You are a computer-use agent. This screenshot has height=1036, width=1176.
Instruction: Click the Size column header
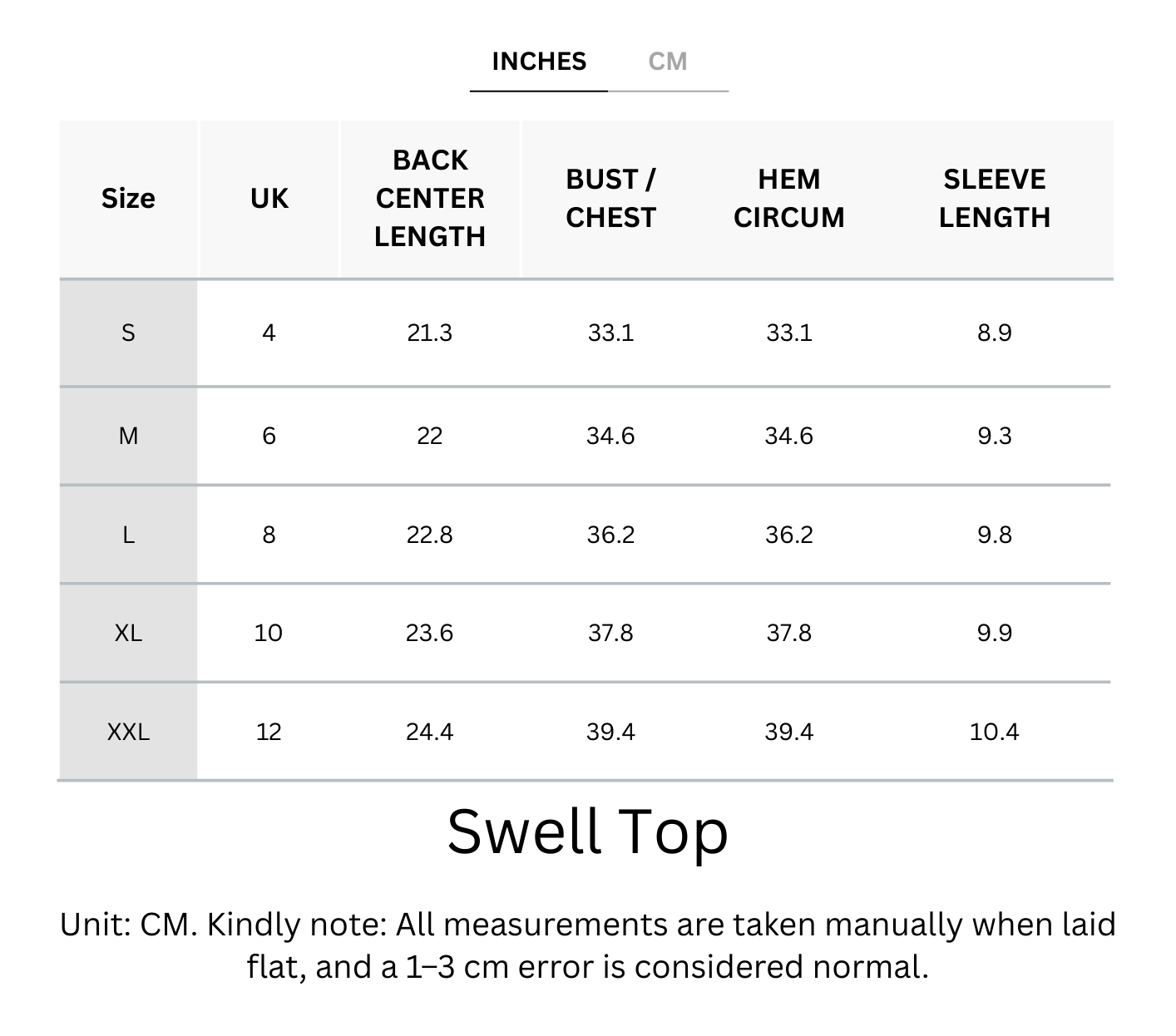pos(128,199)
